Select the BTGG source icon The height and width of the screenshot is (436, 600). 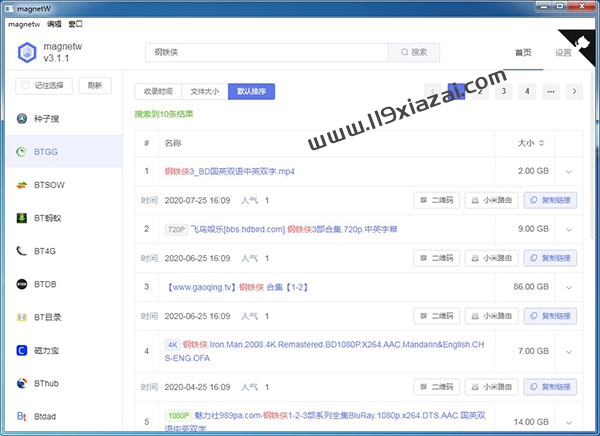(x=22, y=152)
